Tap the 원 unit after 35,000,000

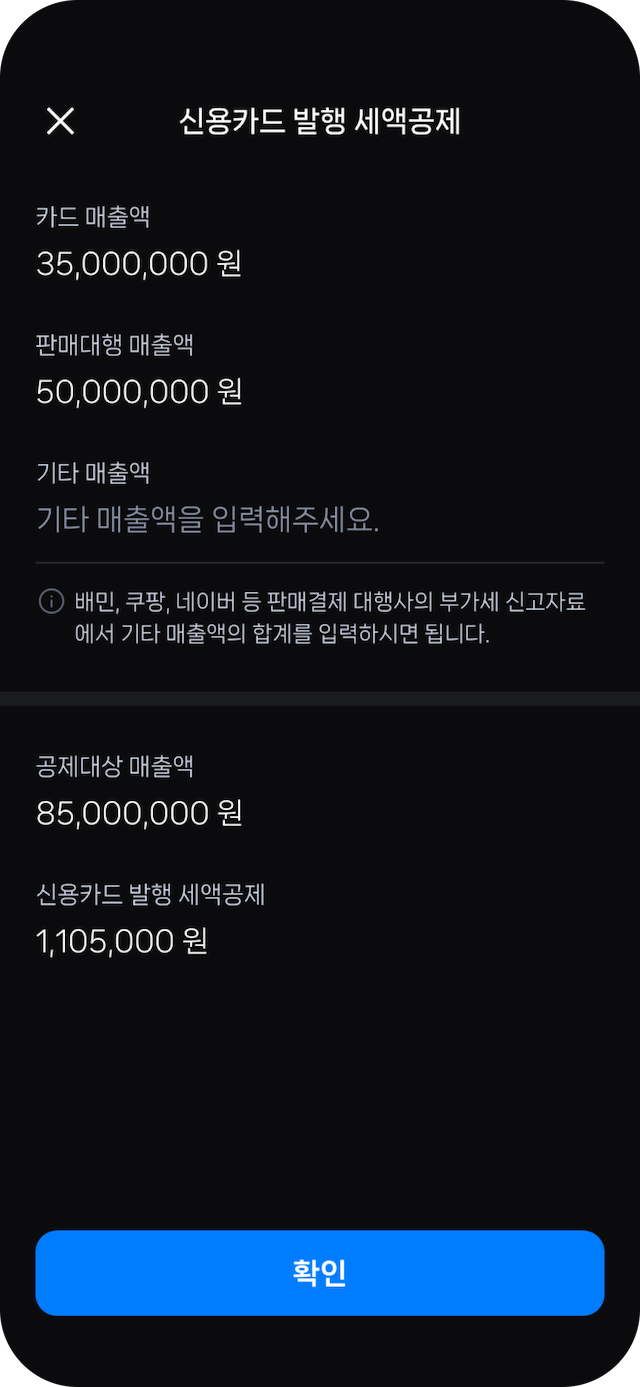point(229,264)
